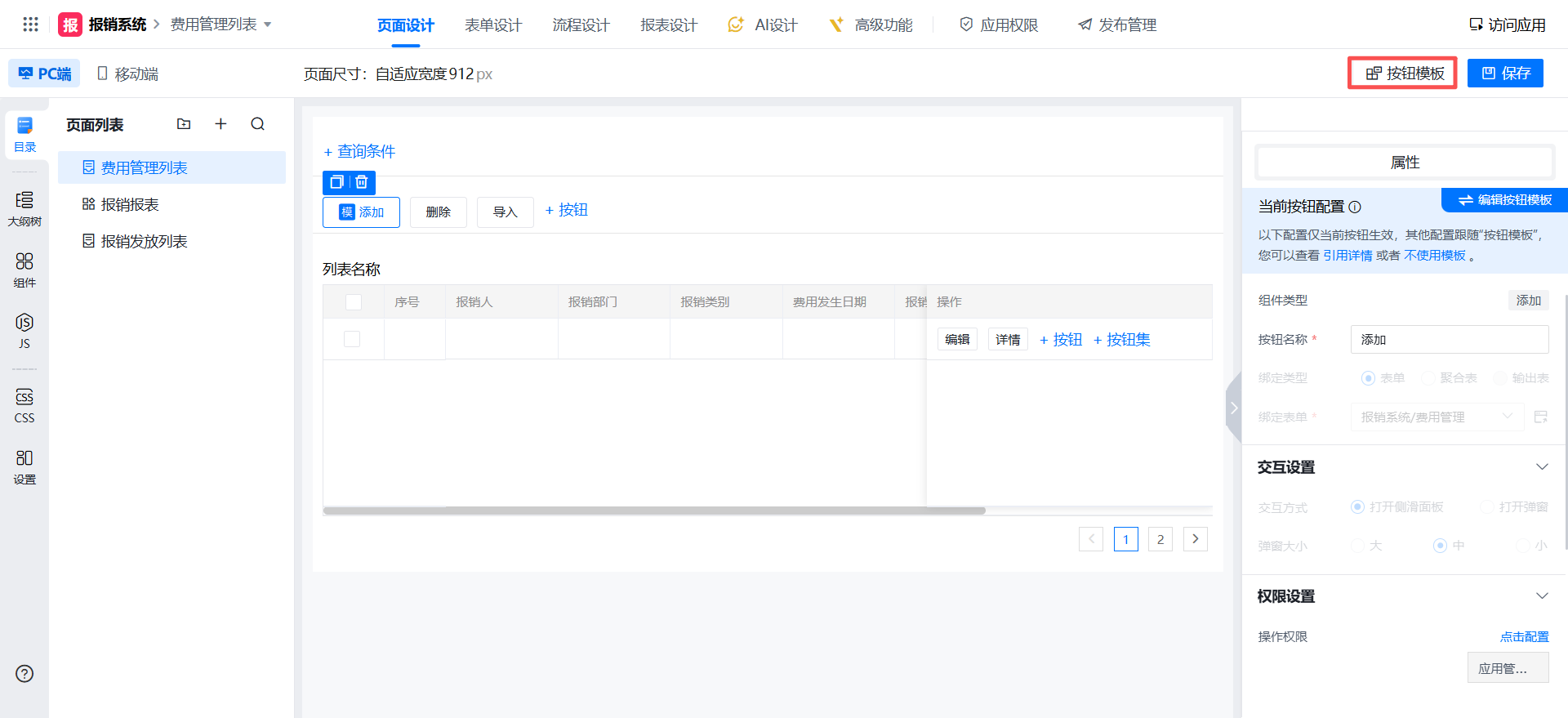Delete selected button with trash icon
Image resolution: width=1568 pixels, height=718 pixels.
[x=362, y=182]
